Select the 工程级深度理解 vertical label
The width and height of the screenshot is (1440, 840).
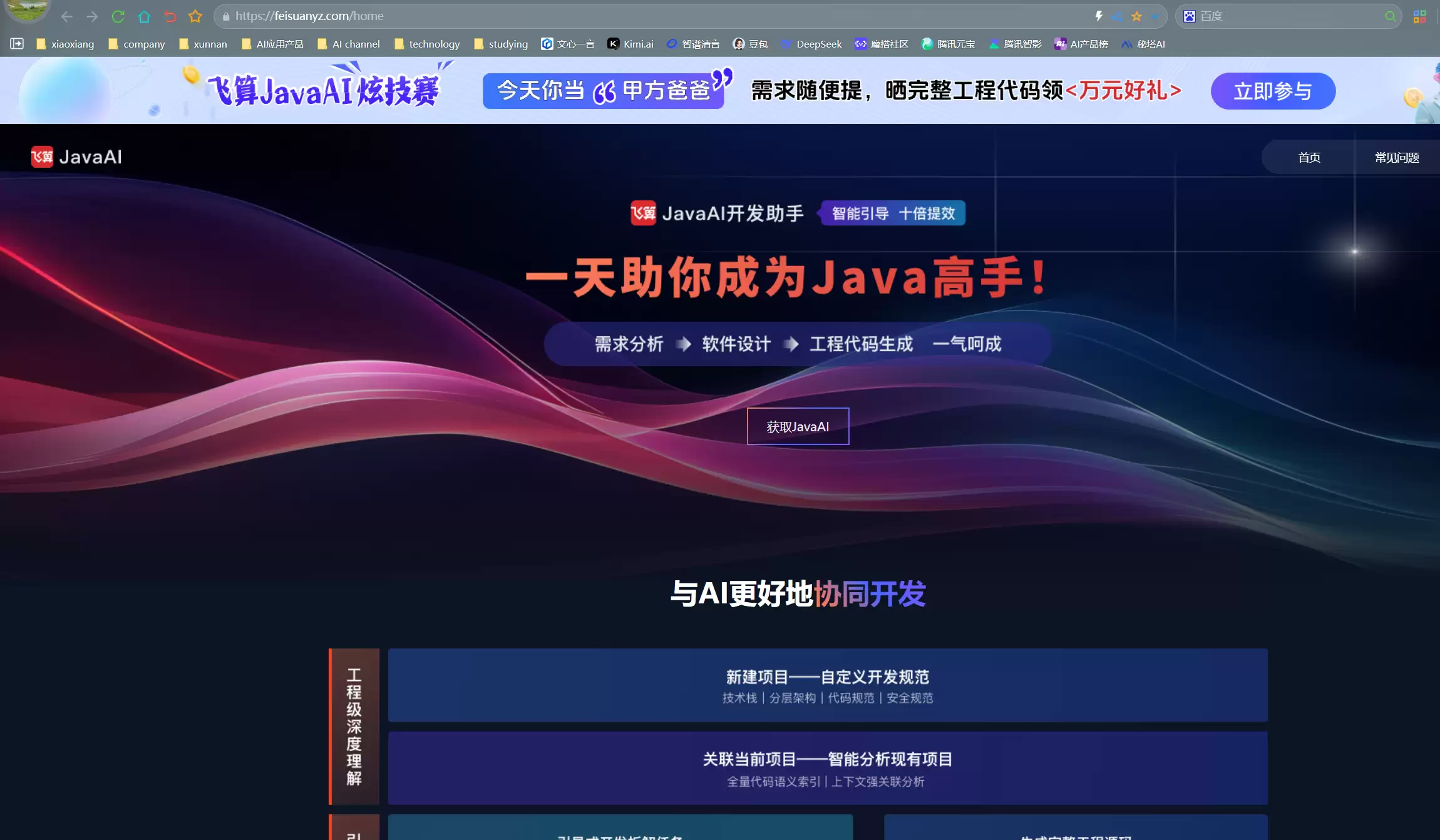(354, 727)
